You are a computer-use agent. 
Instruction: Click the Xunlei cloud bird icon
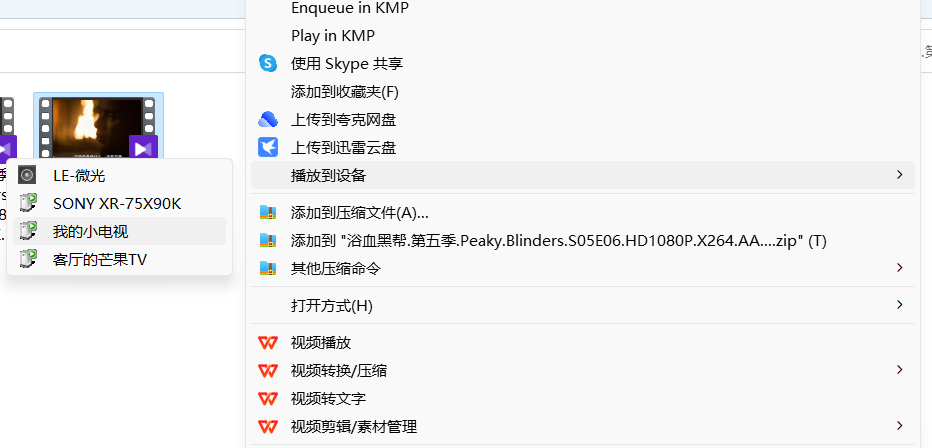click(x=268, y=147)
